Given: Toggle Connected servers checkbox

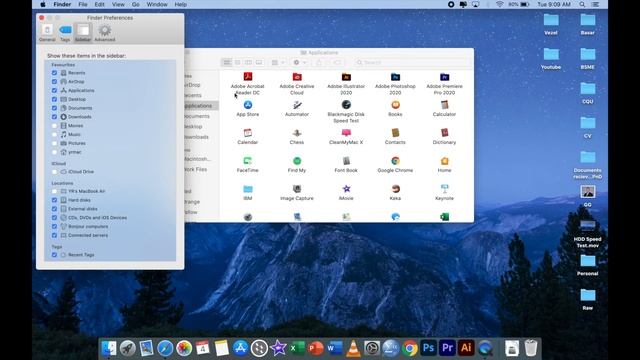Looking at the screenshot, I should 54,236.
